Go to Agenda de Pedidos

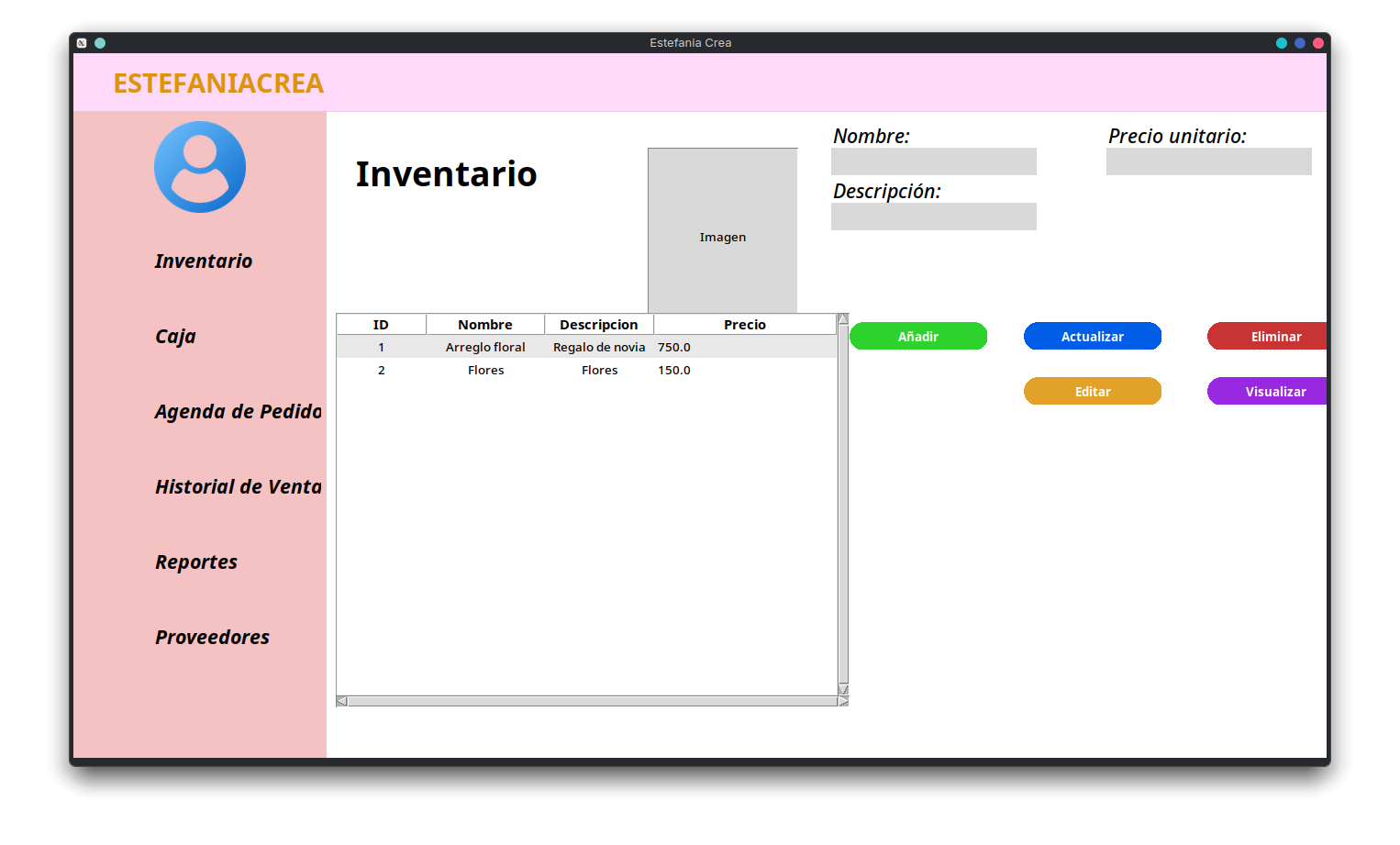pyautogui.click(x=239, y=412)
